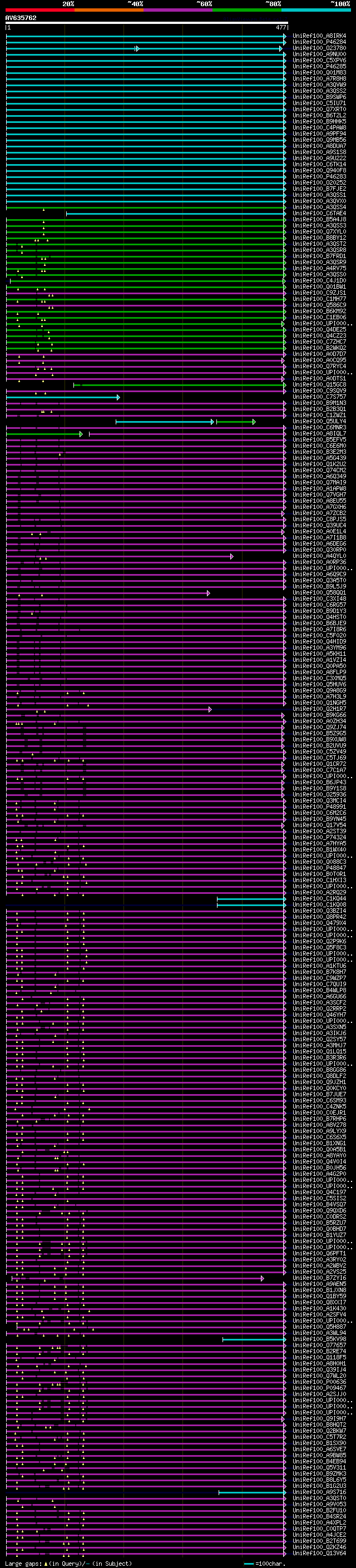Select label UniRef100_Q479X4

click(319, 923)
